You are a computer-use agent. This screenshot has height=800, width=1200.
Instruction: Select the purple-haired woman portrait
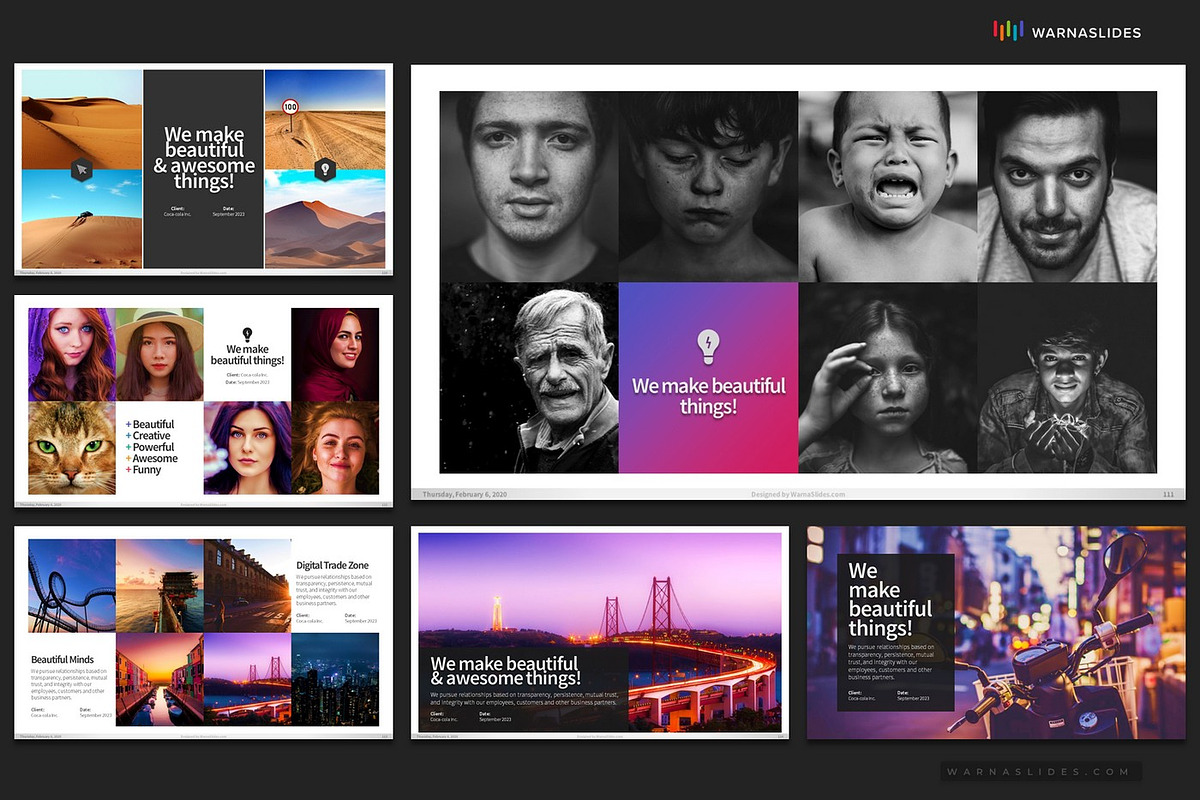tap(247, 447)
